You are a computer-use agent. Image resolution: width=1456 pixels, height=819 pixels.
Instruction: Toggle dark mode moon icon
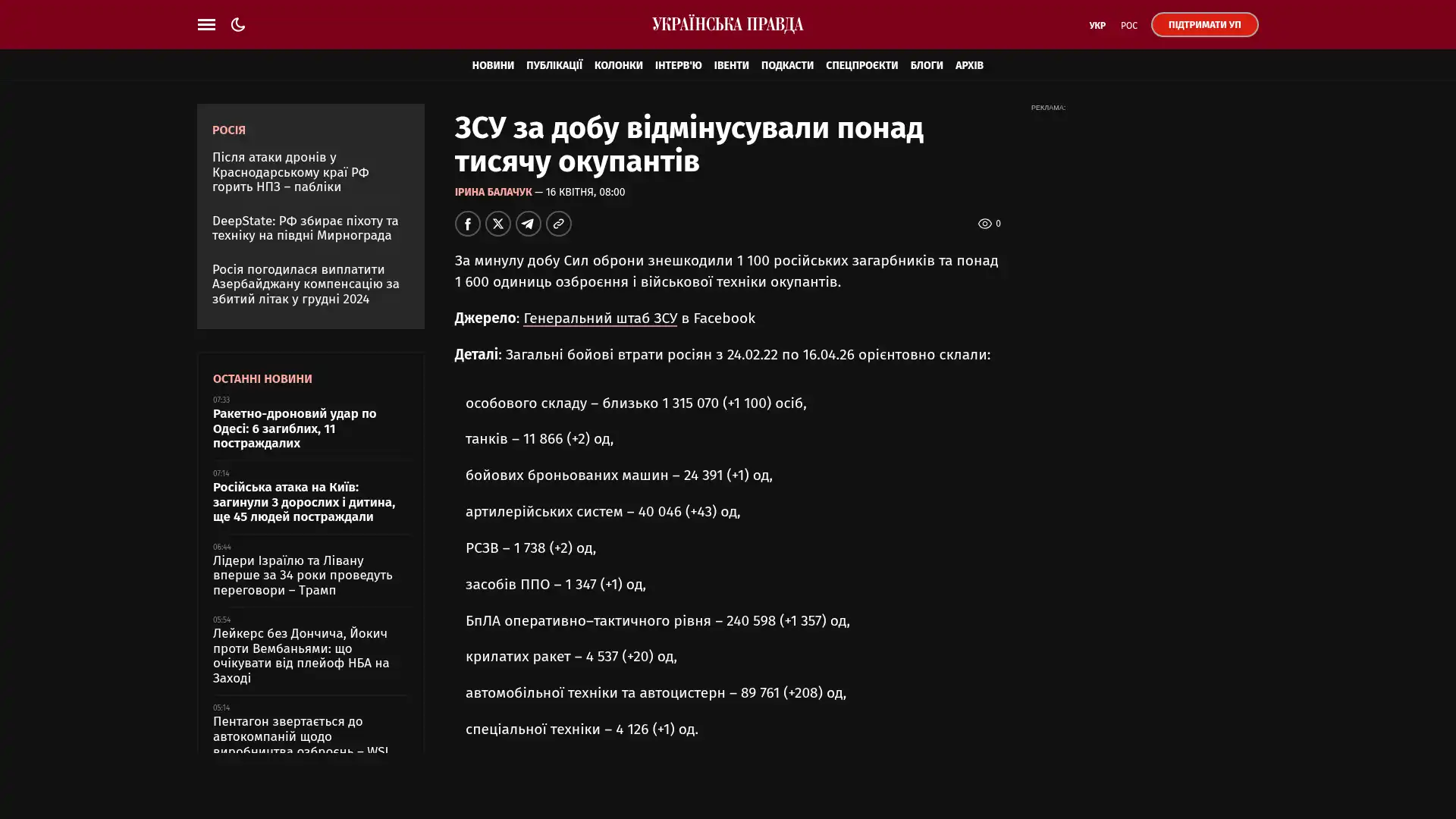238,24
